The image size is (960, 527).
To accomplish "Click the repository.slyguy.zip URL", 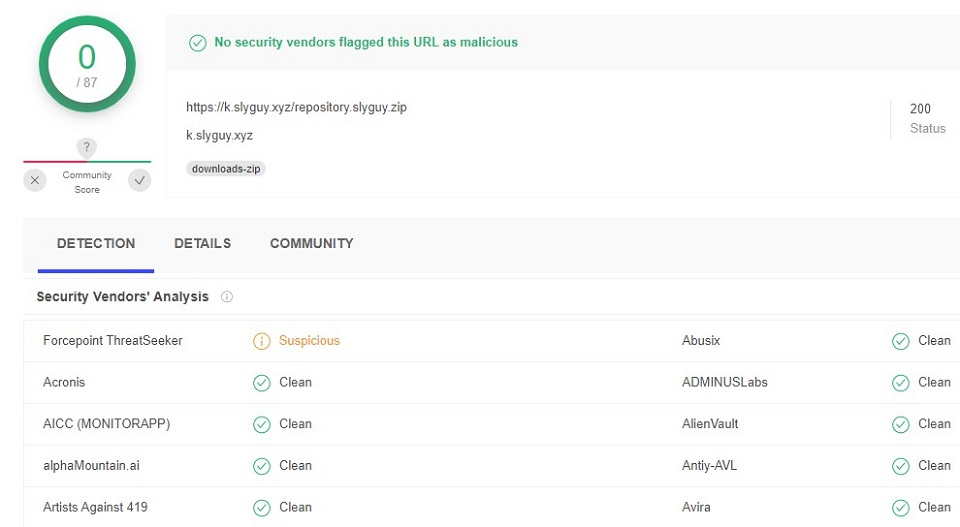I will (296, 107).
